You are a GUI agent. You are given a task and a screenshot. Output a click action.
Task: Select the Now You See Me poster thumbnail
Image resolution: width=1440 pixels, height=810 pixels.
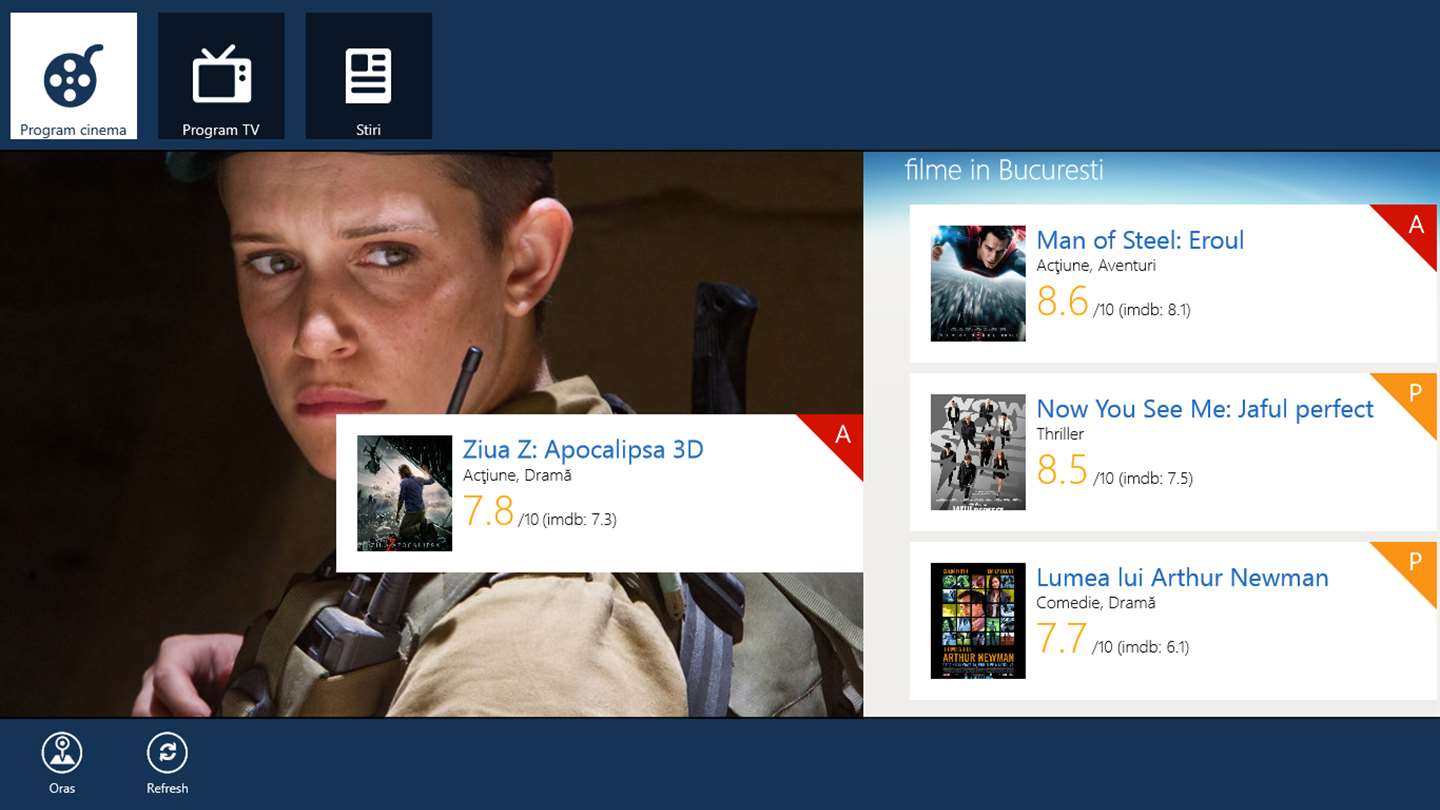coord(978,452)
